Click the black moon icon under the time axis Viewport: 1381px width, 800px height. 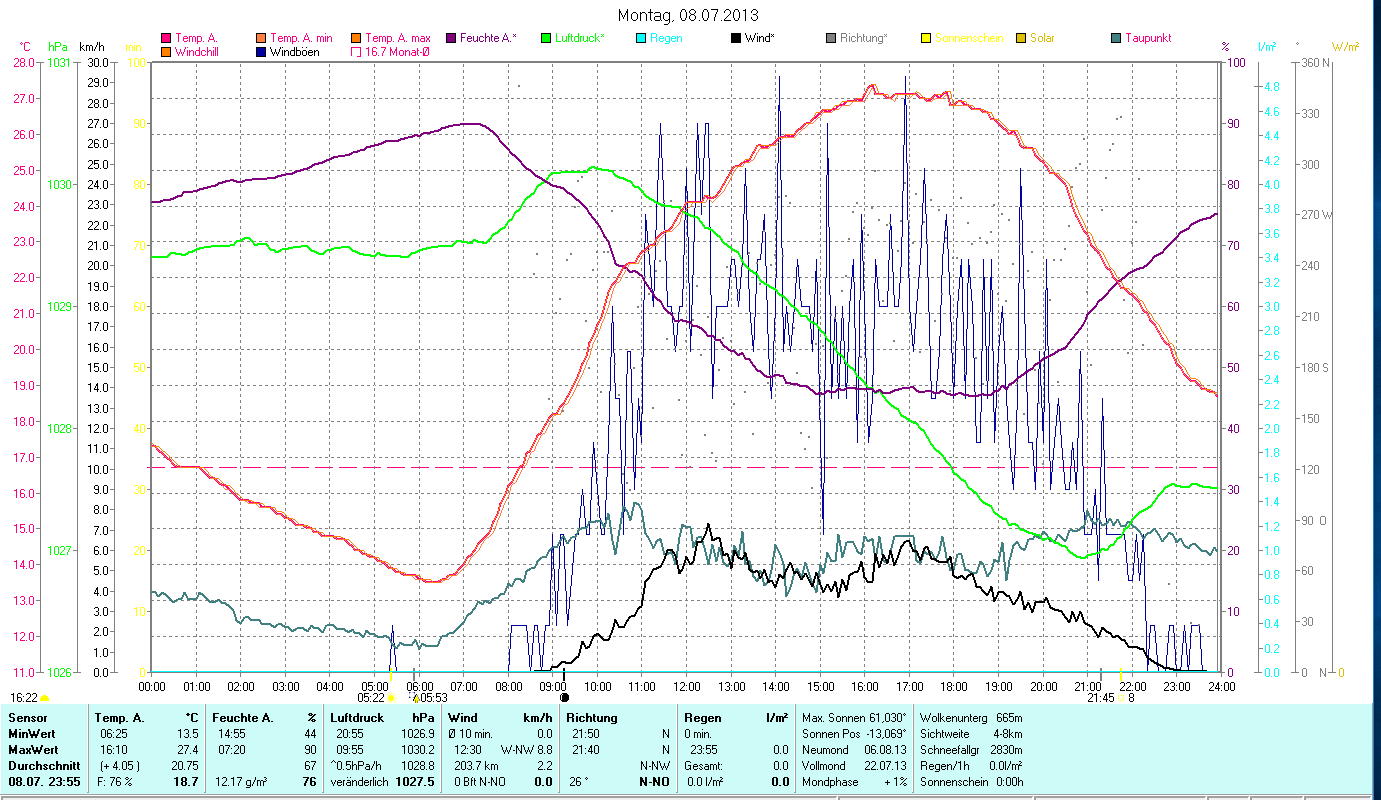tap(564, 698)
